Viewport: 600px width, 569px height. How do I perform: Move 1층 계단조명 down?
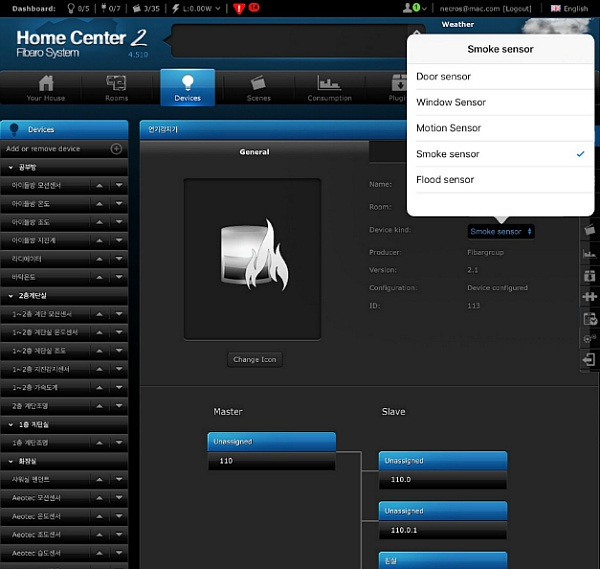pyautogui.click(x=119, y=443)
